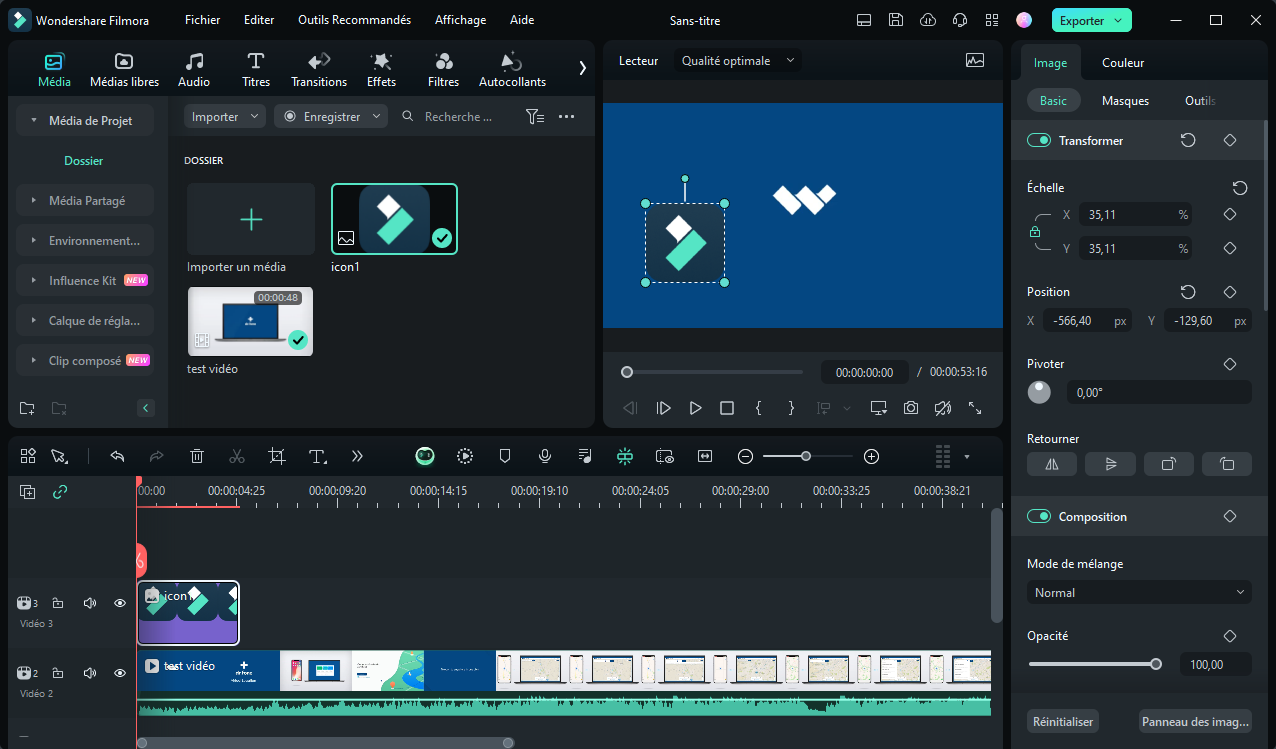Open the Fichier menu
Screen dimensions: 1276x749
click(x=203, y=20)
